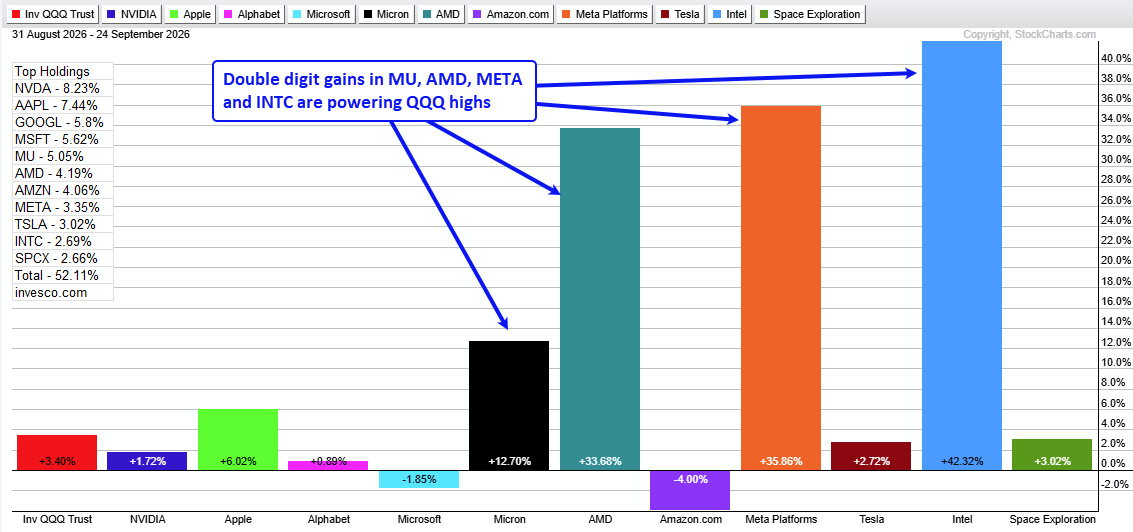Toggle the Amazon.com legend button
The width and height of the screenshot is (1133, 532).
tap(510, 14)
